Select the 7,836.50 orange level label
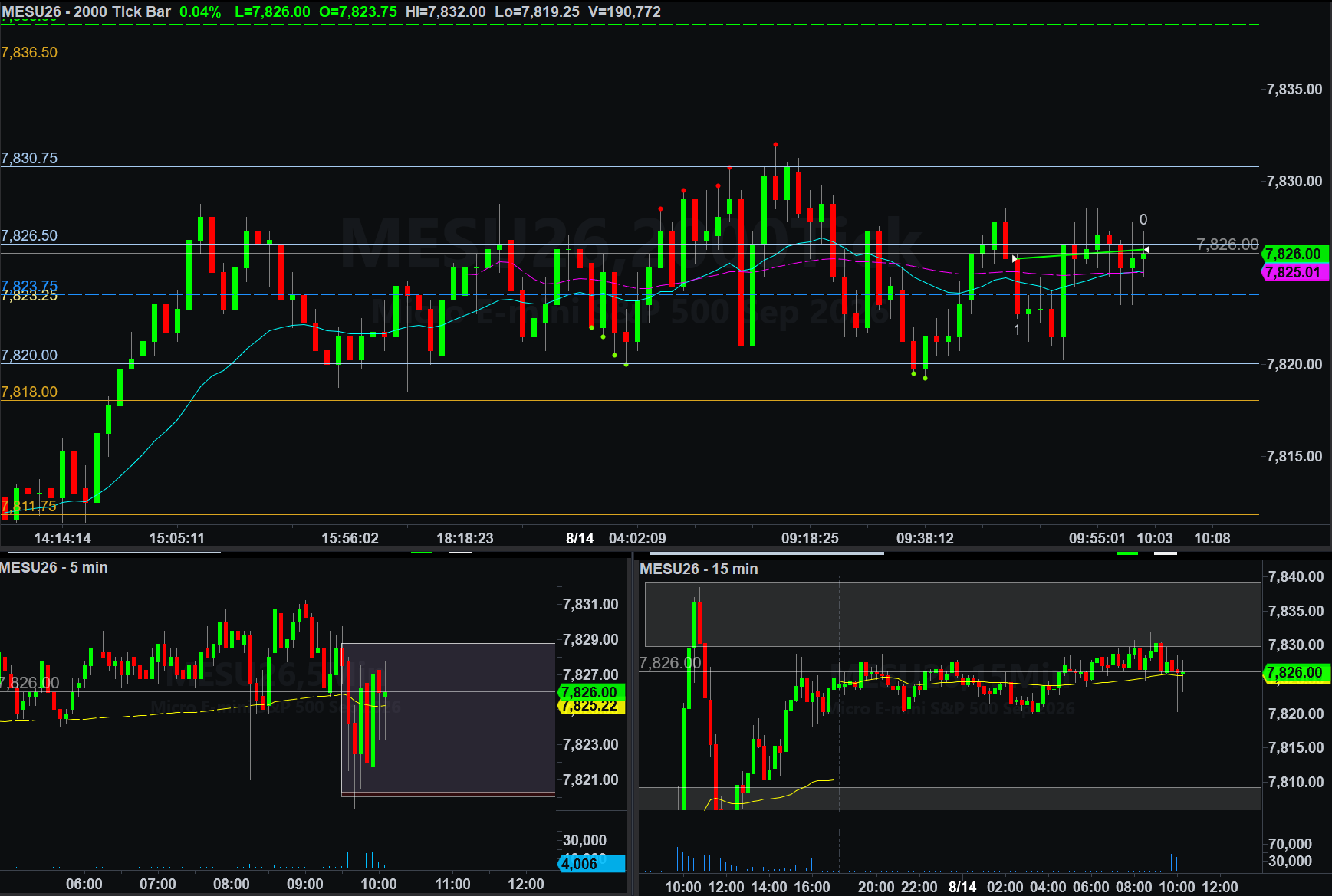 pyautogui.click(x=29, y=52)
